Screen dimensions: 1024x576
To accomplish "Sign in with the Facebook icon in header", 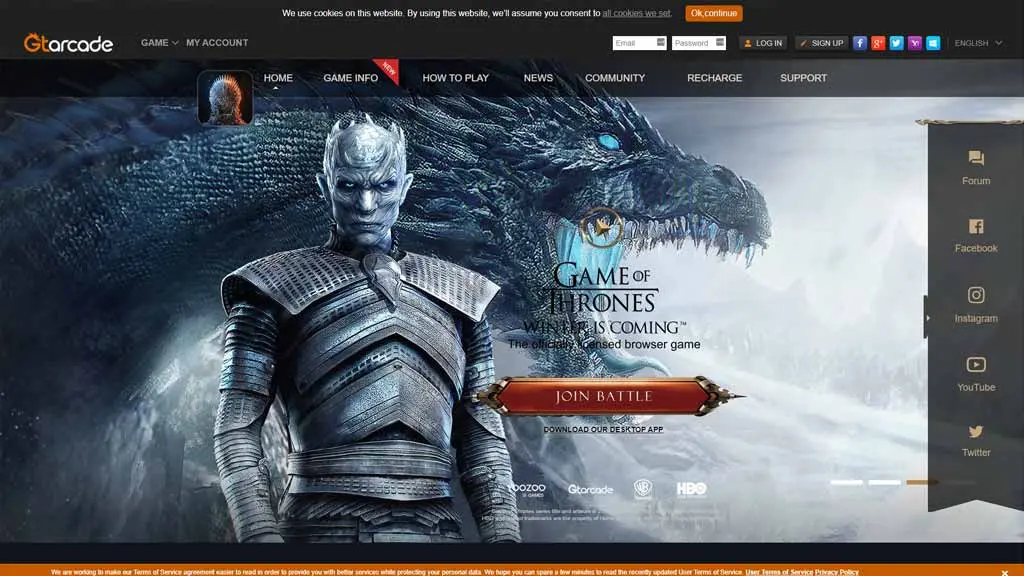I will point(859,43).
